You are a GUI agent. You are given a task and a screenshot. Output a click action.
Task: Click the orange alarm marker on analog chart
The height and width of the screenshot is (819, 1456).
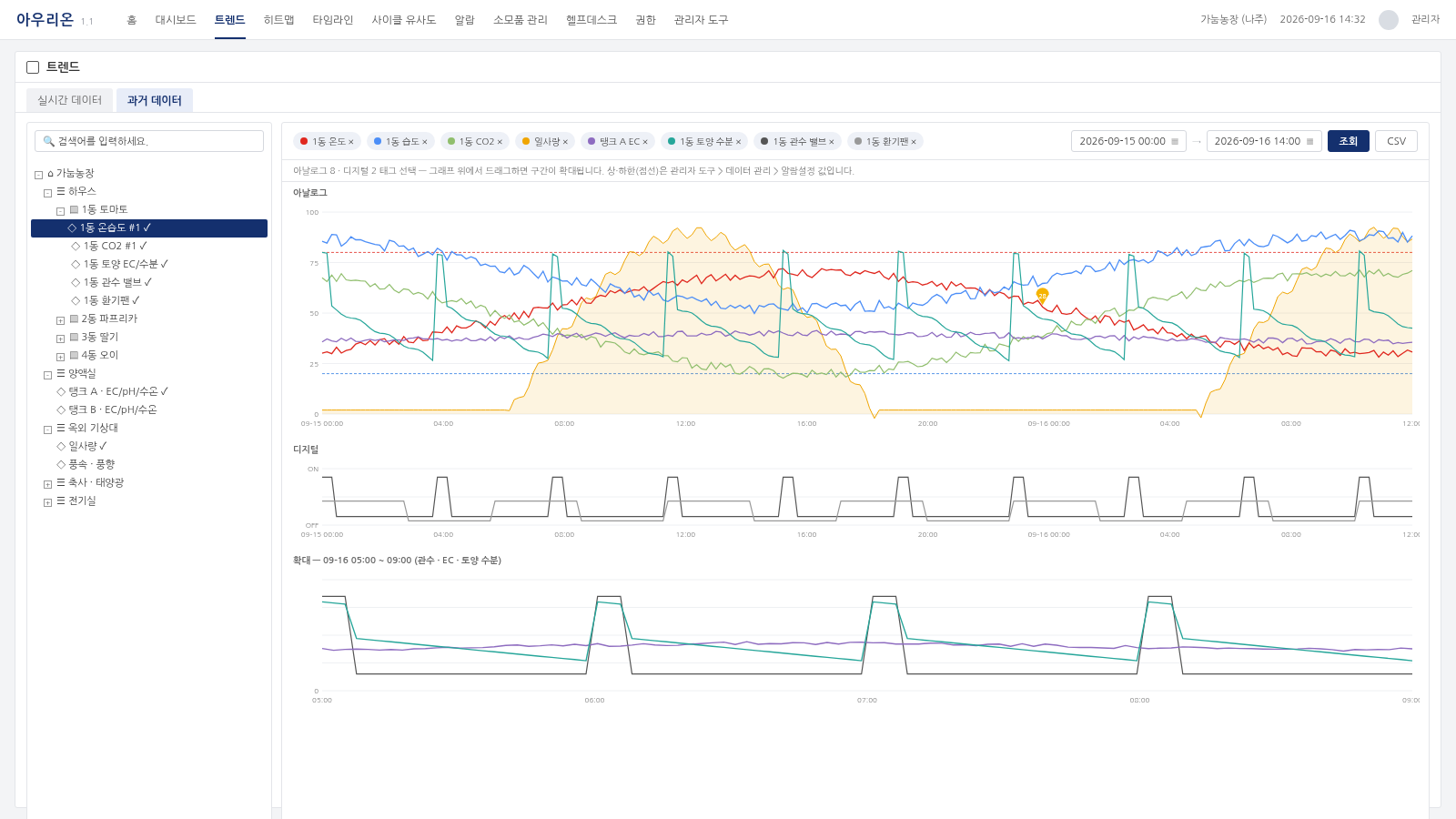1042,295
